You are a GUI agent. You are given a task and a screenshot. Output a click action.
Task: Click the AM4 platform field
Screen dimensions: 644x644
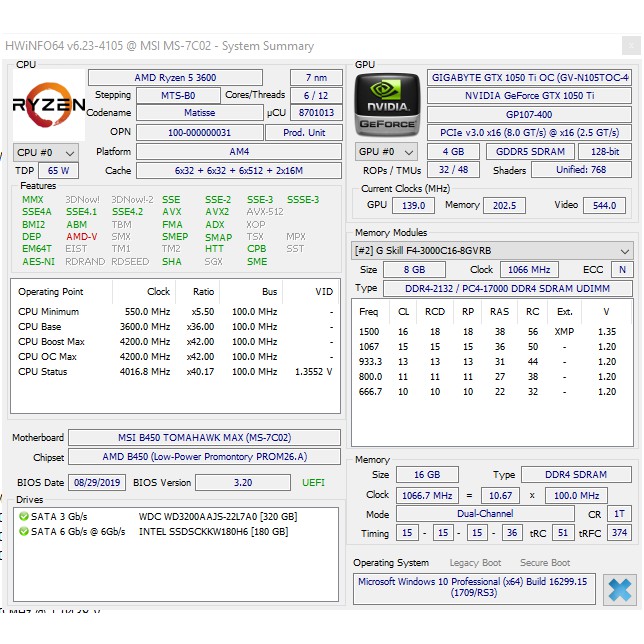point(239,152)
